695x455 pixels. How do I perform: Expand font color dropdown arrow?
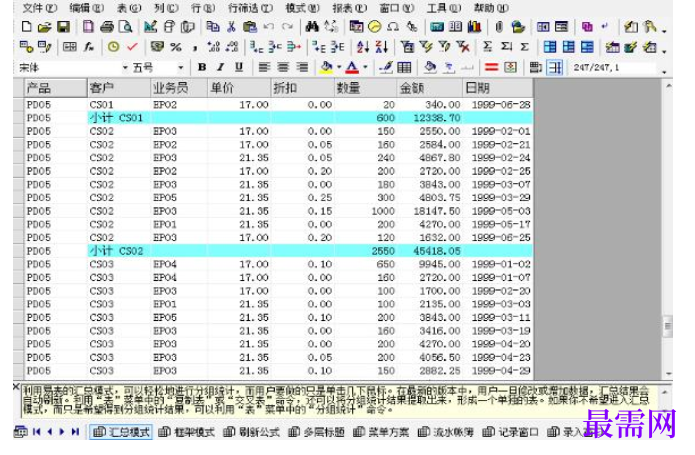pos(366,67)
